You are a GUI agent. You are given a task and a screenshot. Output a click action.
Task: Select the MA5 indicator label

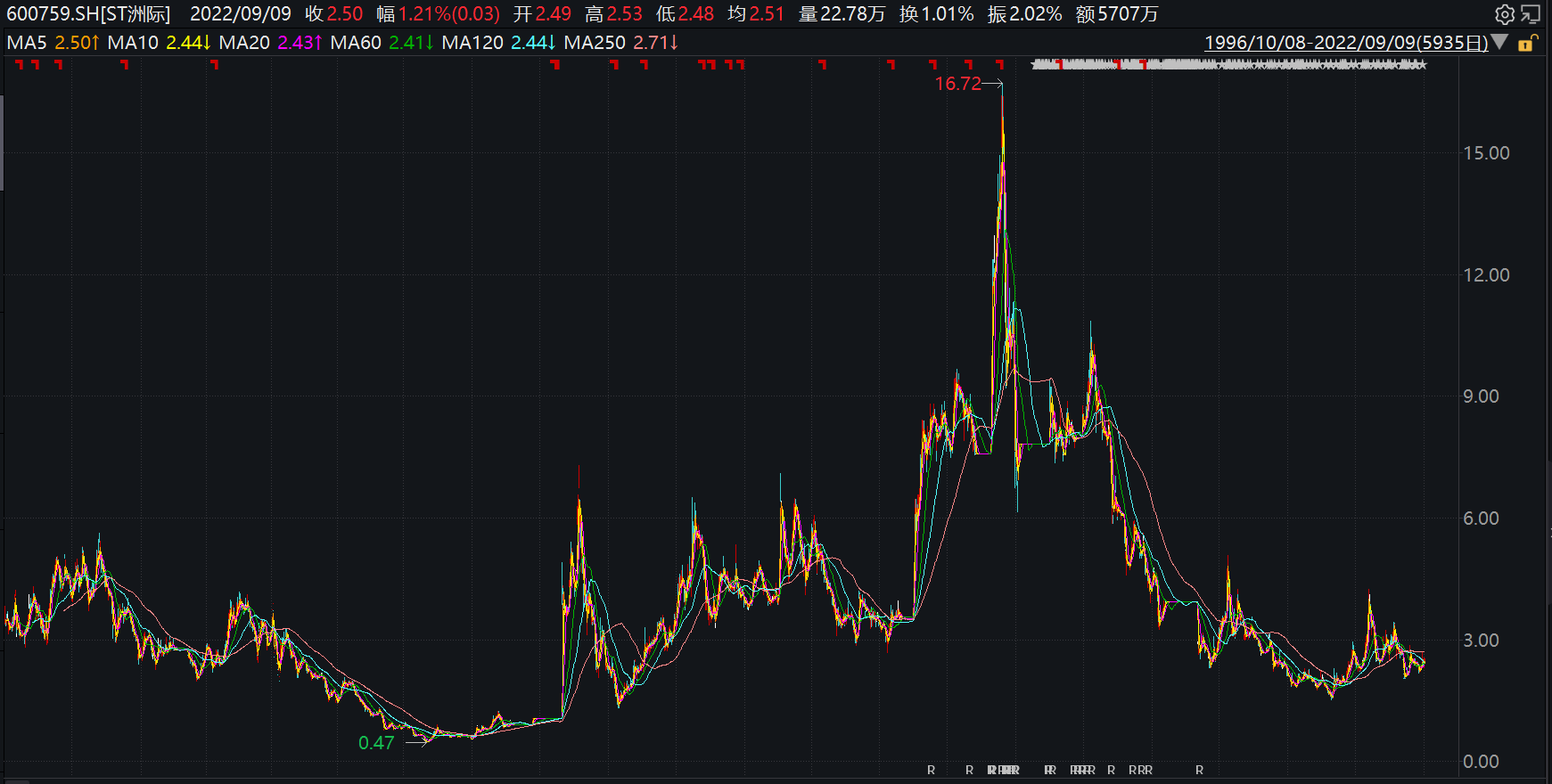[27, 43]
